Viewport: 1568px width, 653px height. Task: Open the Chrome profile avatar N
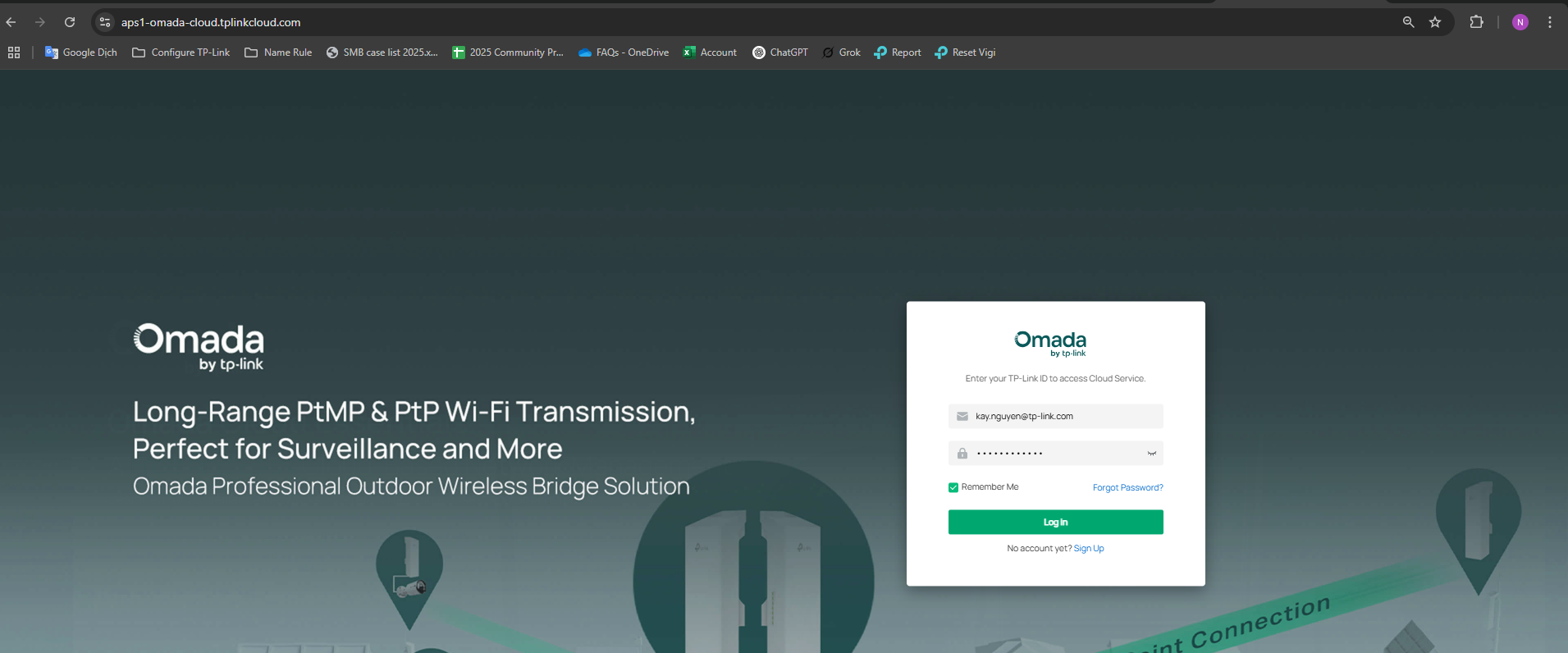(1520, 22)
